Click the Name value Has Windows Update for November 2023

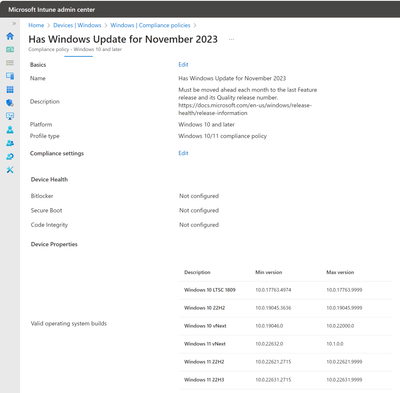pos(232,78)
